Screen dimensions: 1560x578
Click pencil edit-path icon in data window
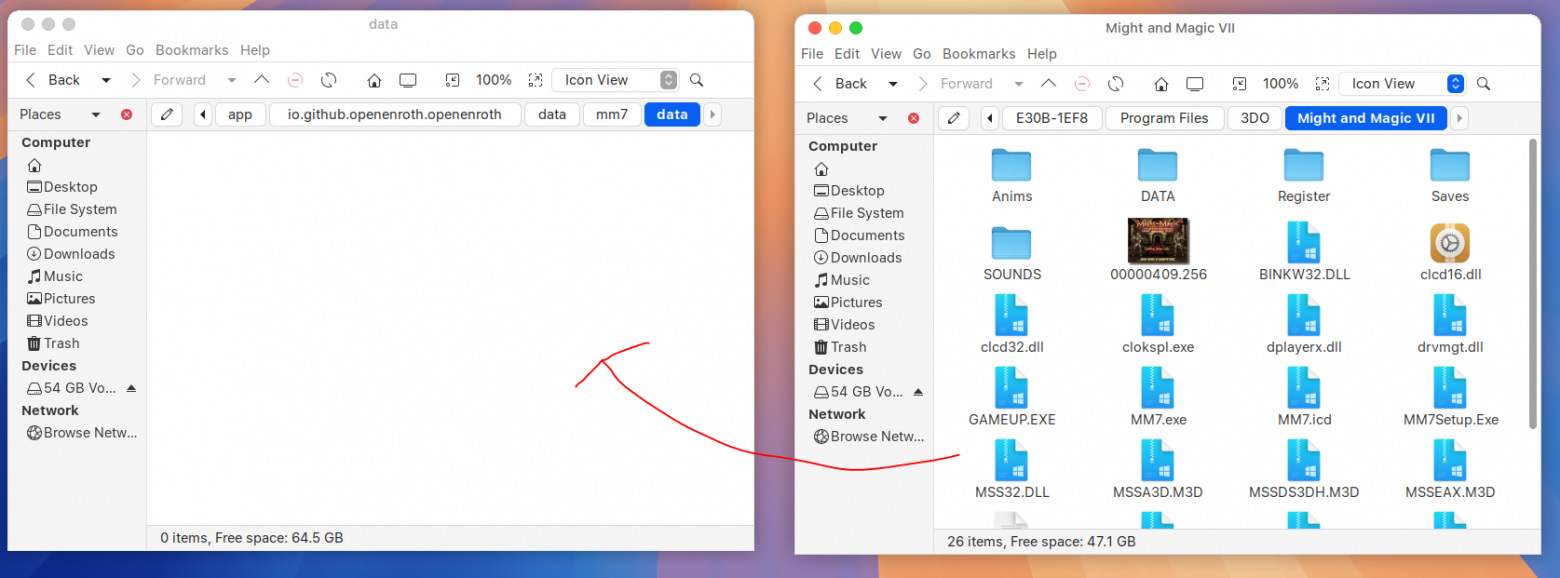(x=166, y=114)
